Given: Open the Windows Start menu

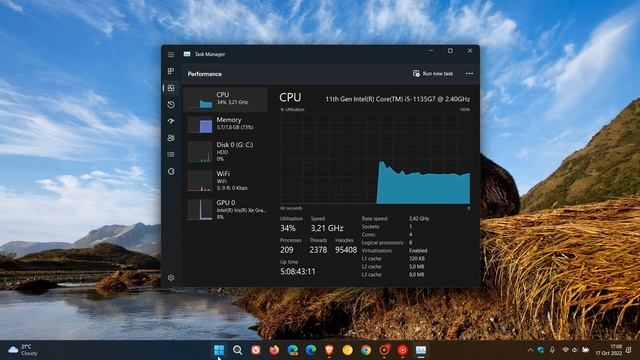Looking at the screenshot, I should pos(219,350).
